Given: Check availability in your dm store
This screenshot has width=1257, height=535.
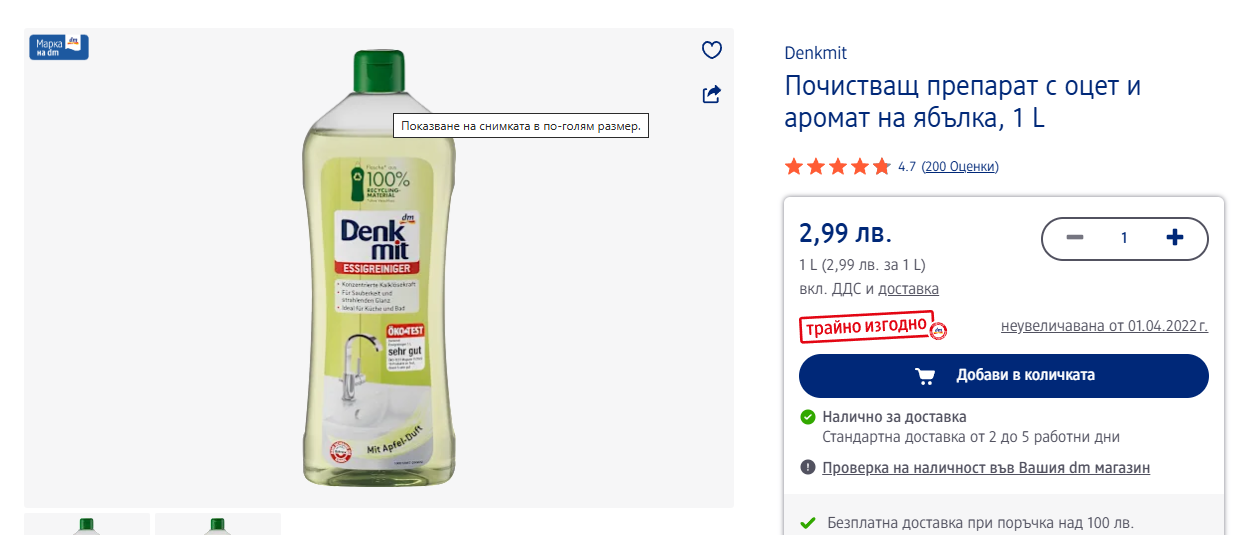Looking at the screenshot, I should coord(985,468).
